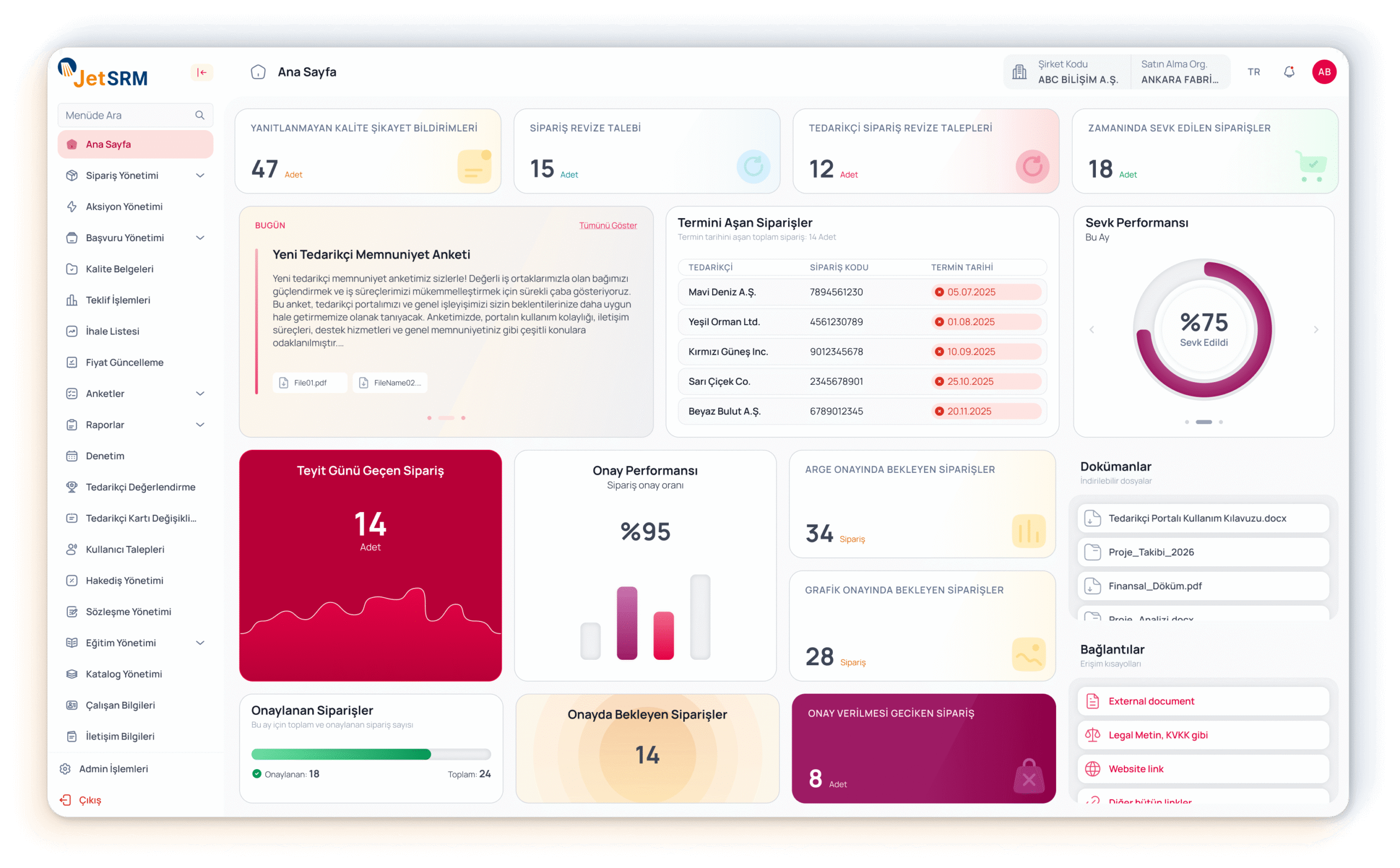Image resolution: width=1400 pixels, height=868 pixels.
Task: Download File01.pdf attachment
Action: tap(310, 383)
